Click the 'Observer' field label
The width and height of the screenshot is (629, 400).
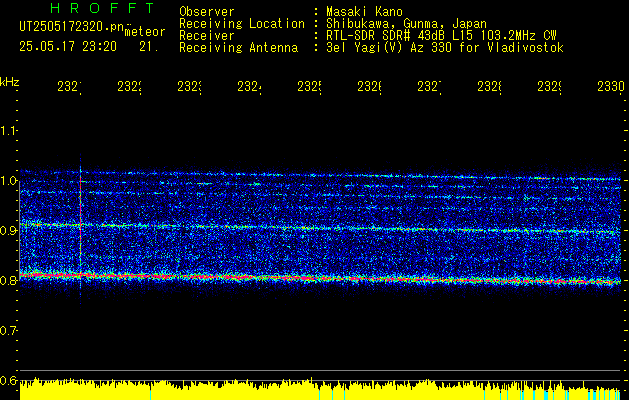point(207,11)
